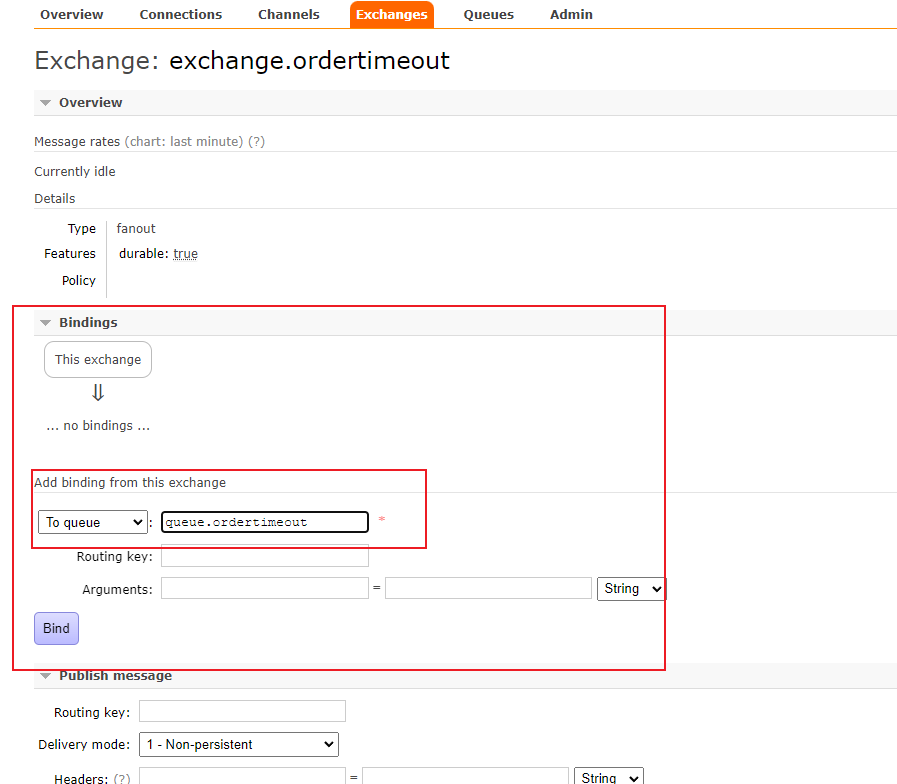Viewport: 897px width, 784px height.
Task: Click the Bind button
Action: (x=56, y=628)
